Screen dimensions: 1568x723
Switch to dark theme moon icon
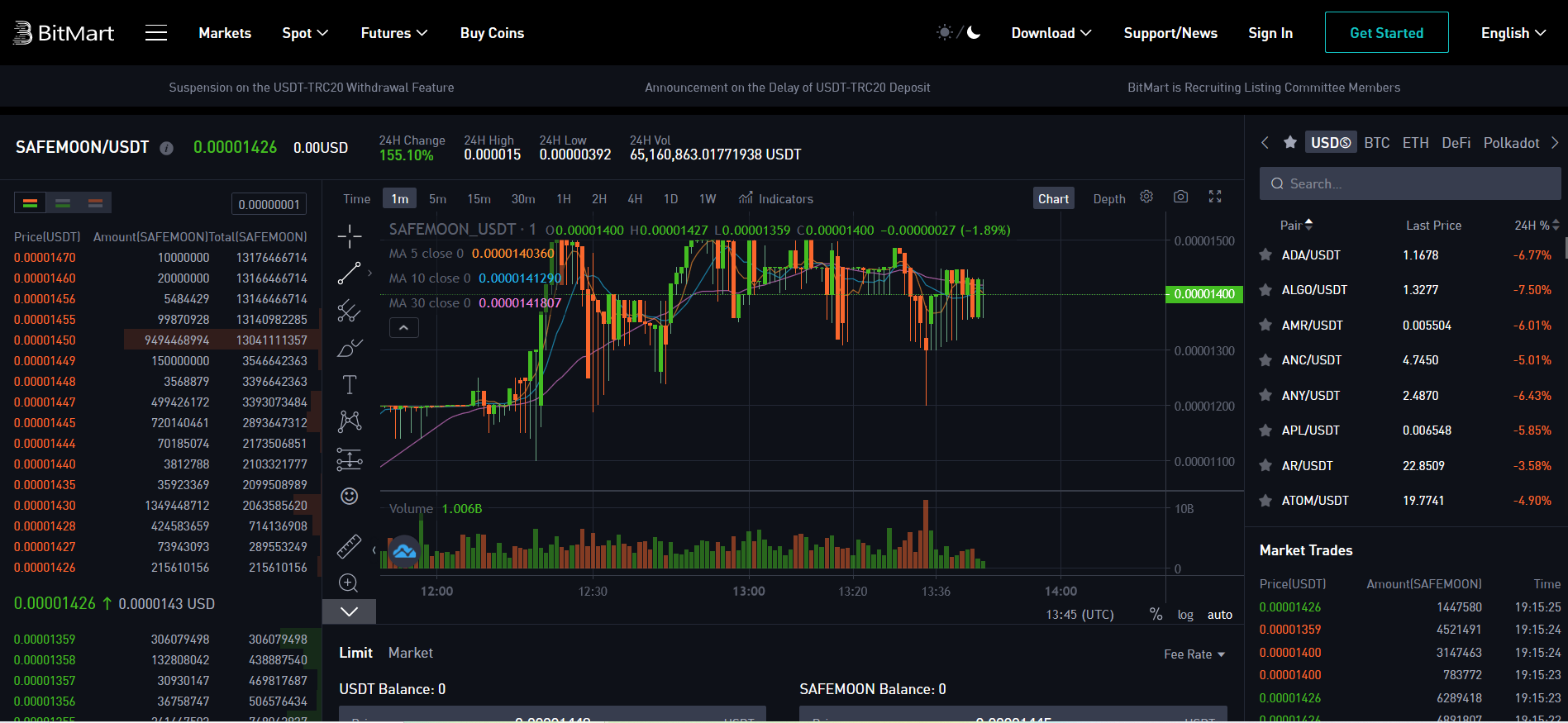coord(974,32)
